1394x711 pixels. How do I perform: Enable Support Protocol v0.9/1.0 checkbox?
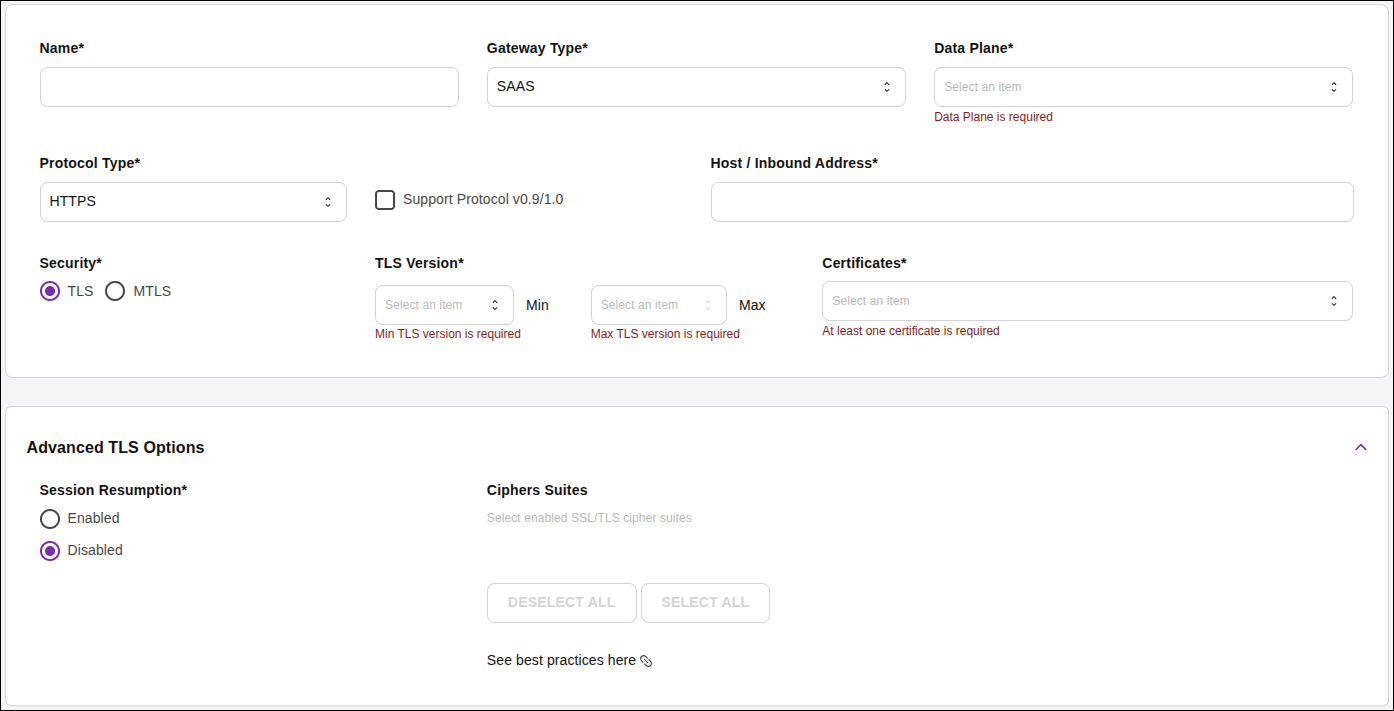pos(385,199)
